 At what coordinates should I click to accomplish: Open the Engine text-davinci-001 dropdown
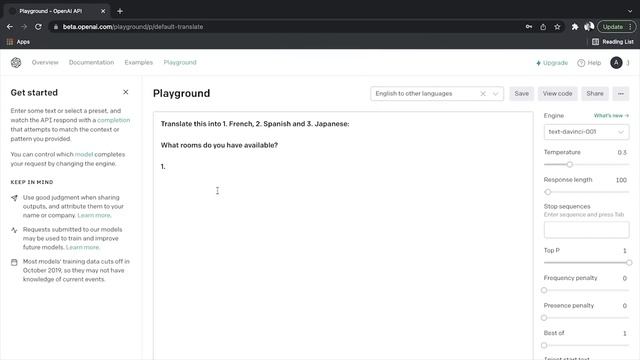tap(586, 132)
